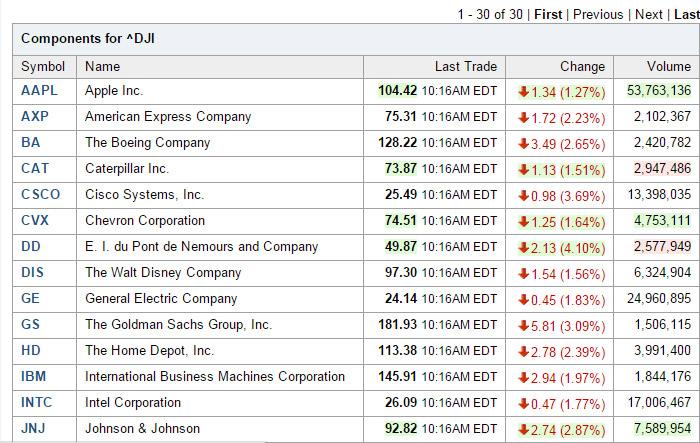
Task: Open the GE symbol link
Action: [x=31, y=299]
